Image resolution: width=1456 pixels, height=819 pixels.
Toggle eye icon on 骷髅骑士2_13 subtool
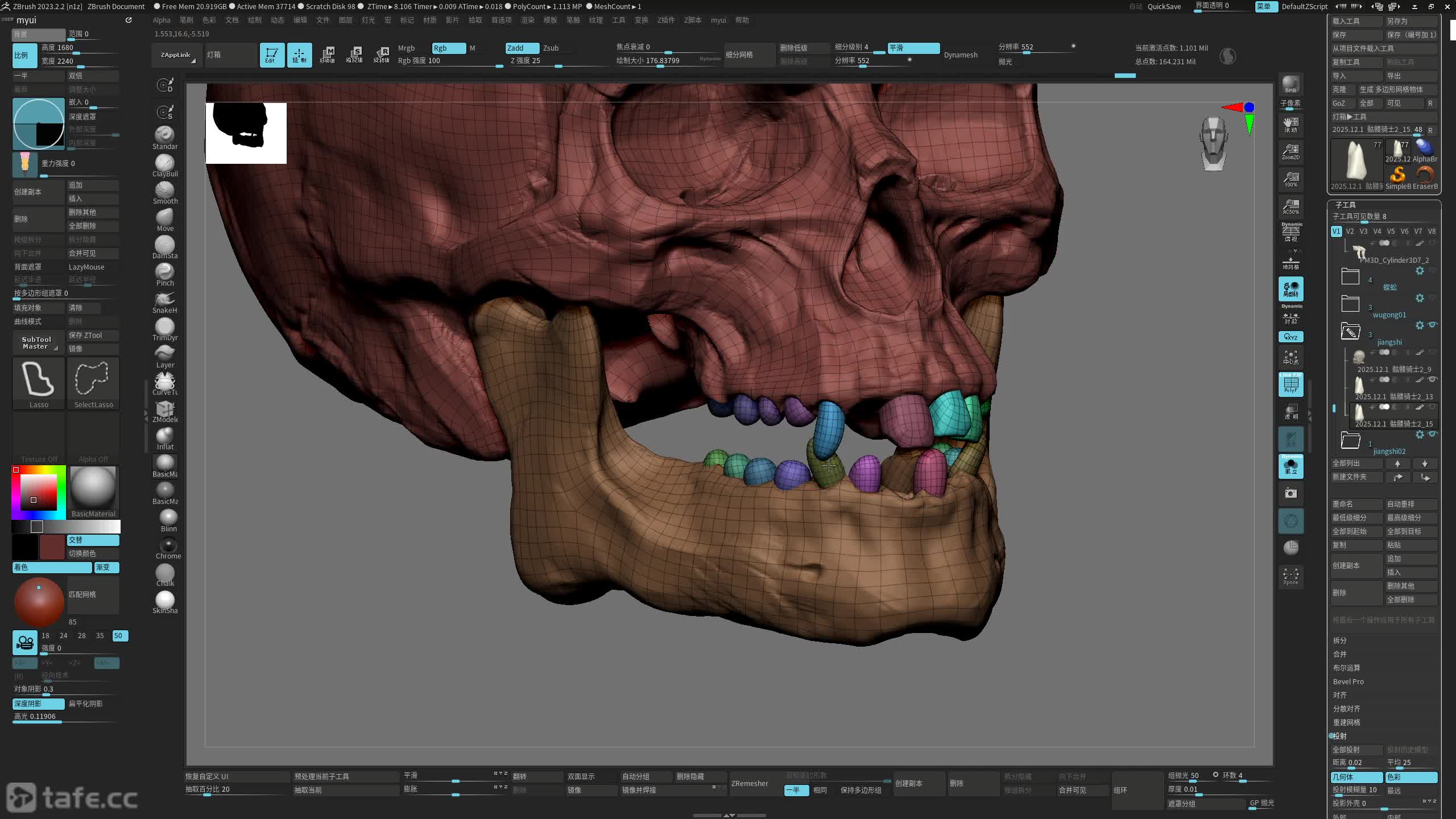click(1432, 379)
